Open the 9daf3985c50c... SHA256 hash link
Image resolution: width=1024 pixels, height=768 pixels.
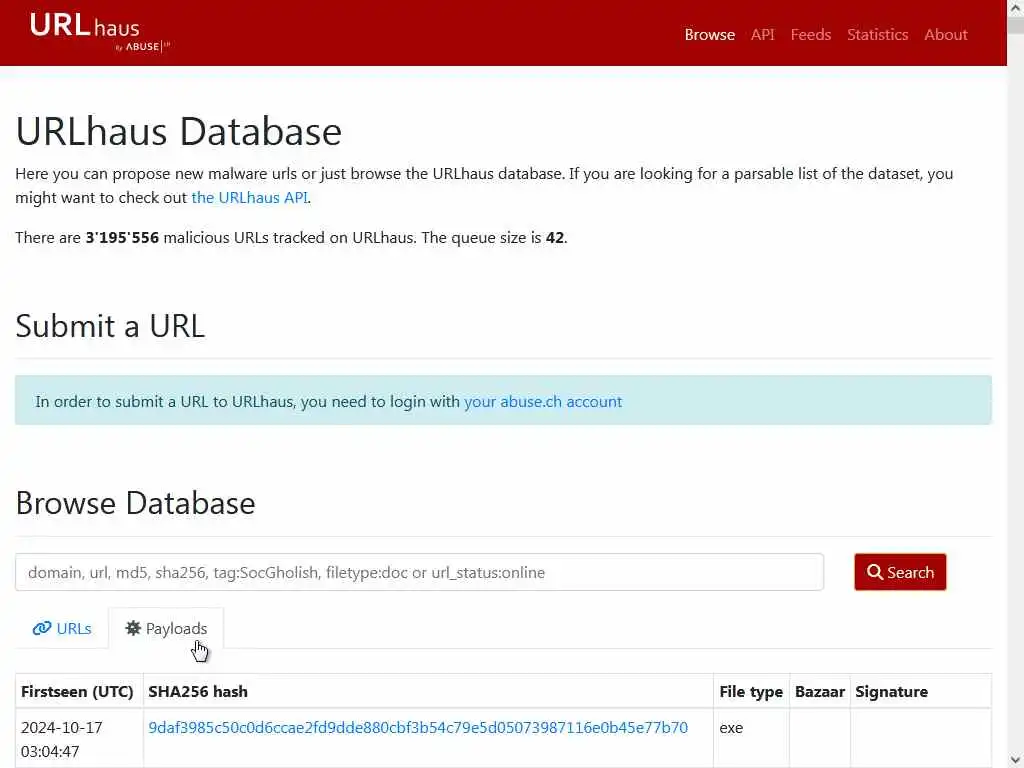(418, 728)
